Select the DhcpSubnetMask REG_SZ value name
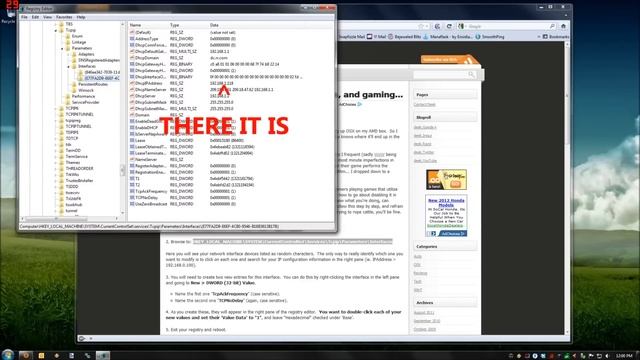 pos(151,102)
